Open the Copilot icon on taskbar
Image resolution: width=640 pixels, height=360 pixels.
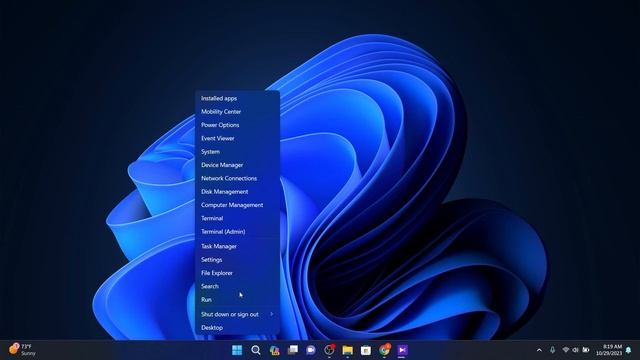(274, 350)
